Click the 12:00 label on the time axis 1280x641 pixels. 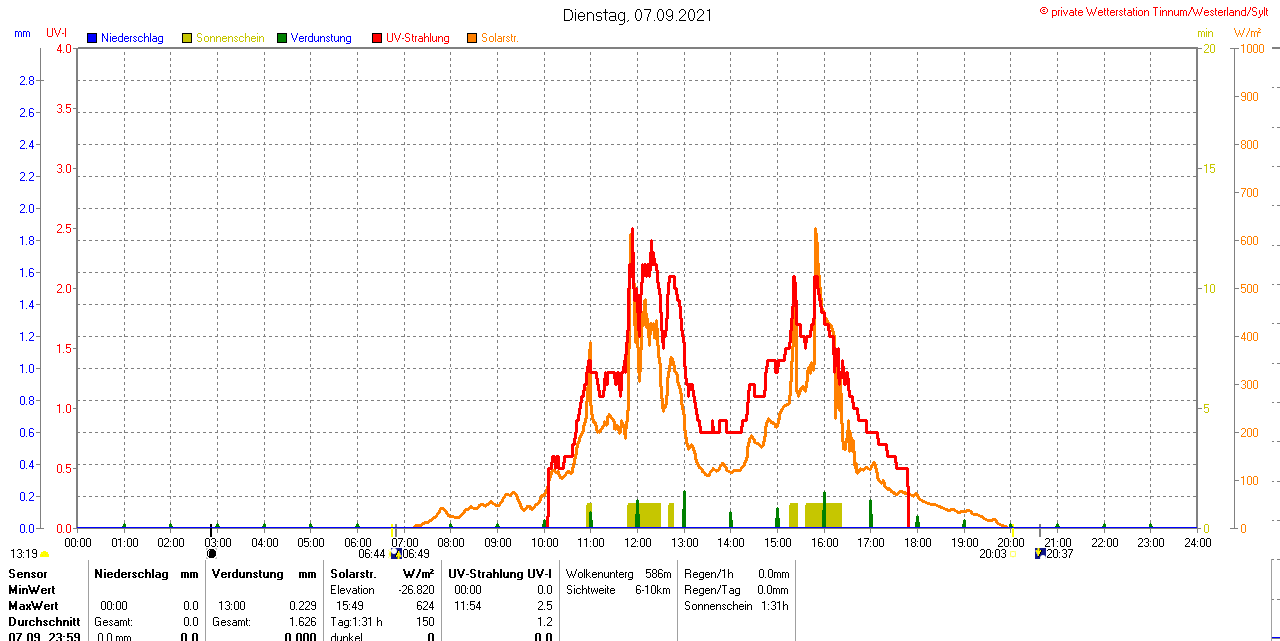click(x=638, y=542)
